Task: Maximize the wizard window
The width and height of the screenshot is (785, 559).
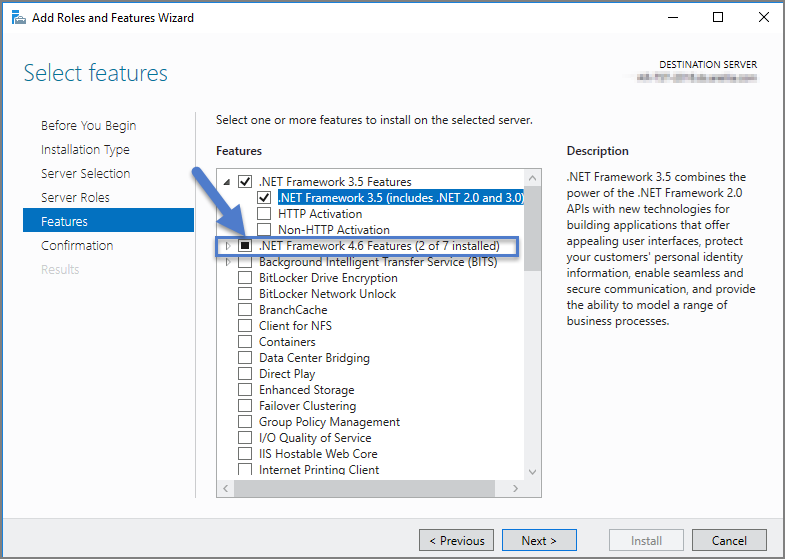Action: (x=718, y=18)
